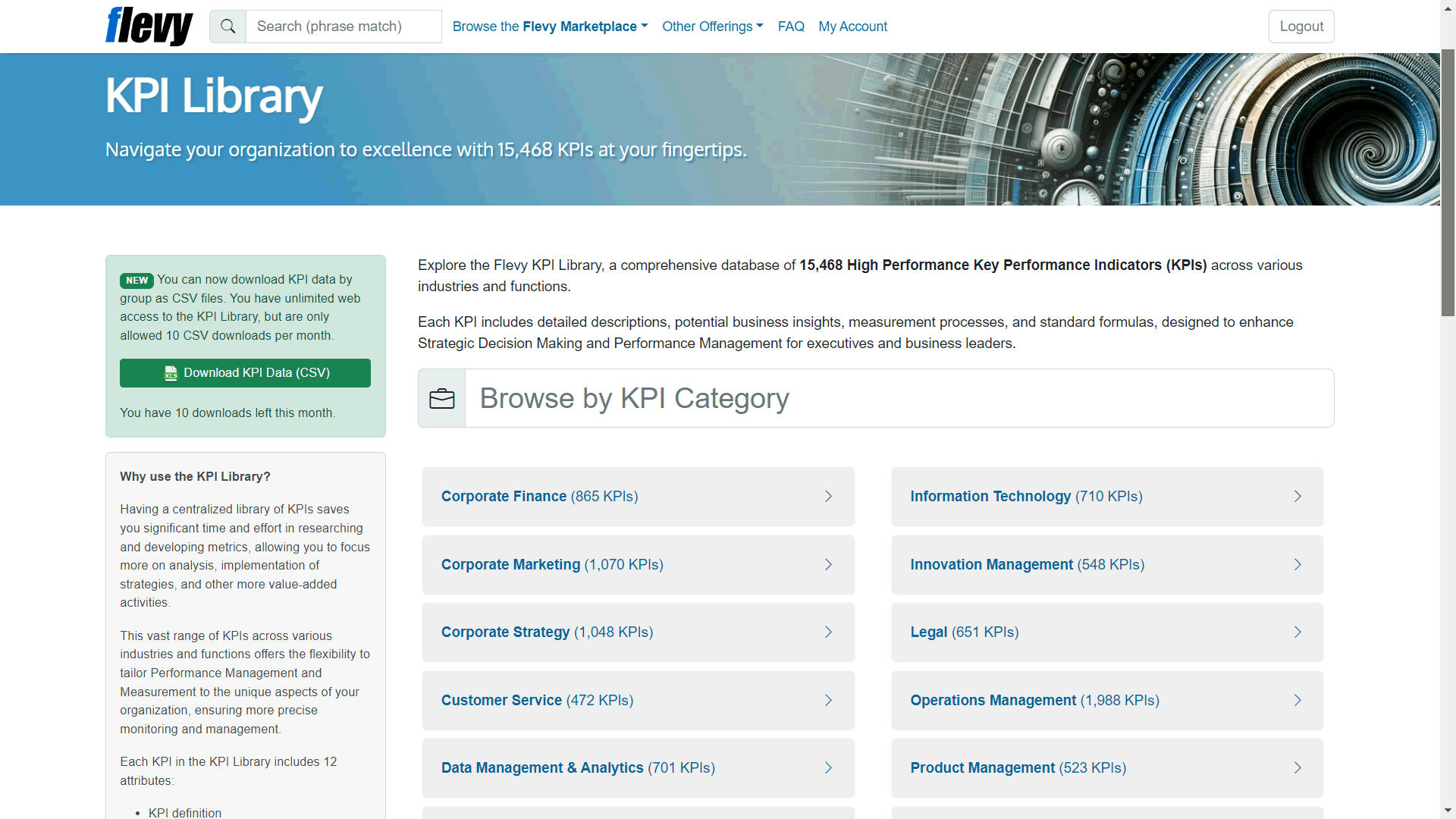Click the briefcase icon beside Browse by KPI Category
Image resolution: width=1456 pixels, height=819 pixels.
click(442, 399)
